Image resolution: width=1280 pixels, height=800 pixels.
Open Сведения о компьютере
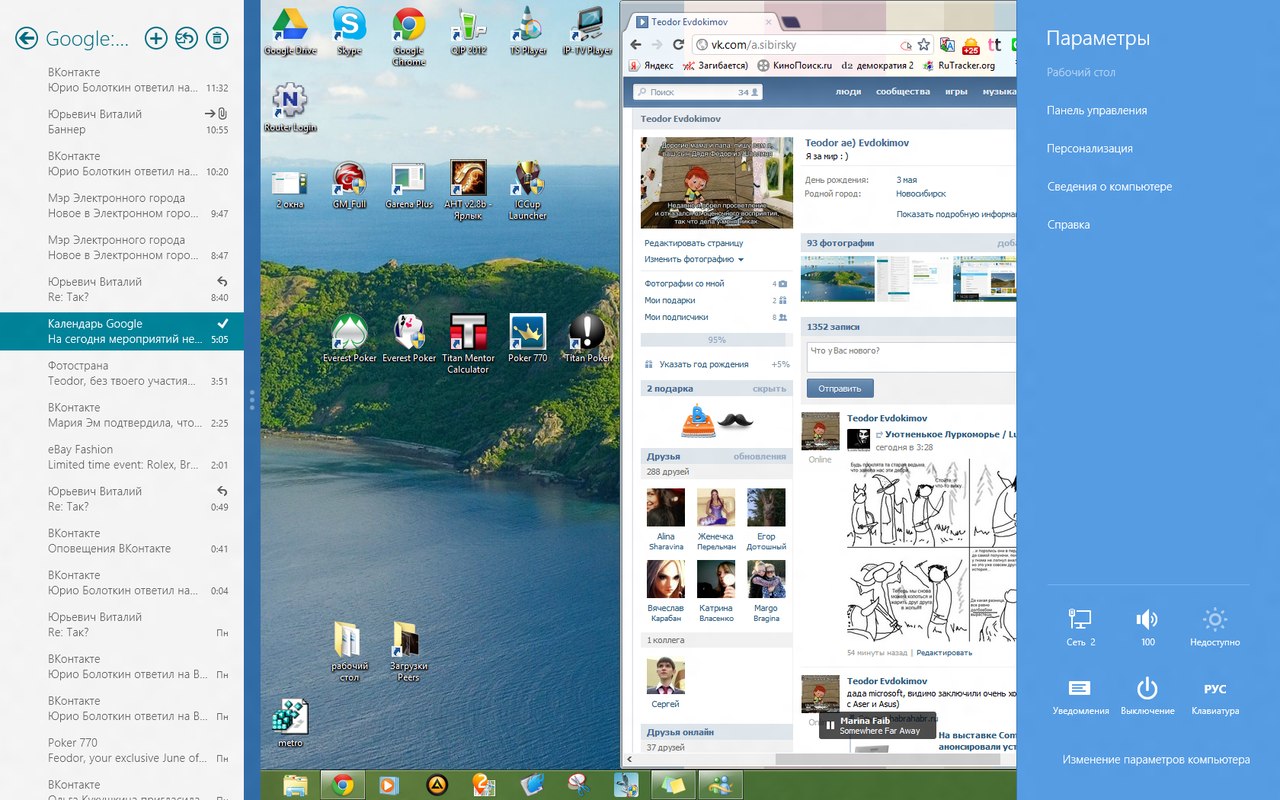1109,186
